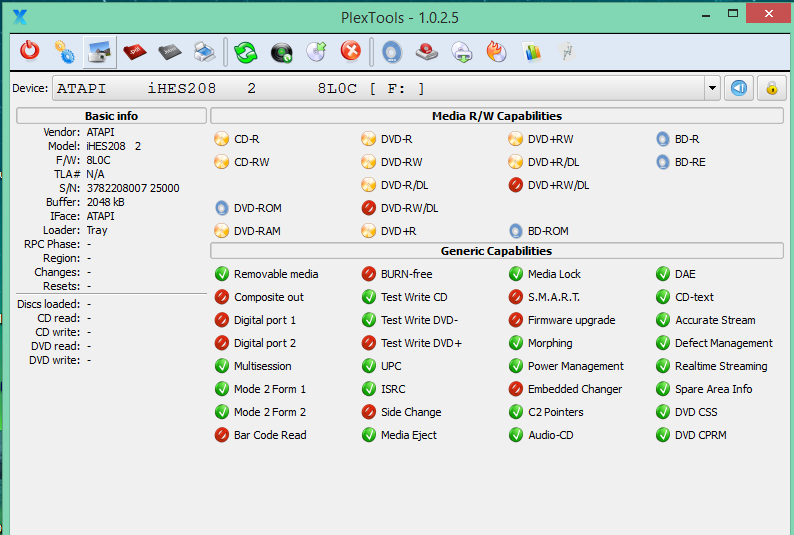
Task: Click the DVD+RW capability entry
Action: point(541,139)
